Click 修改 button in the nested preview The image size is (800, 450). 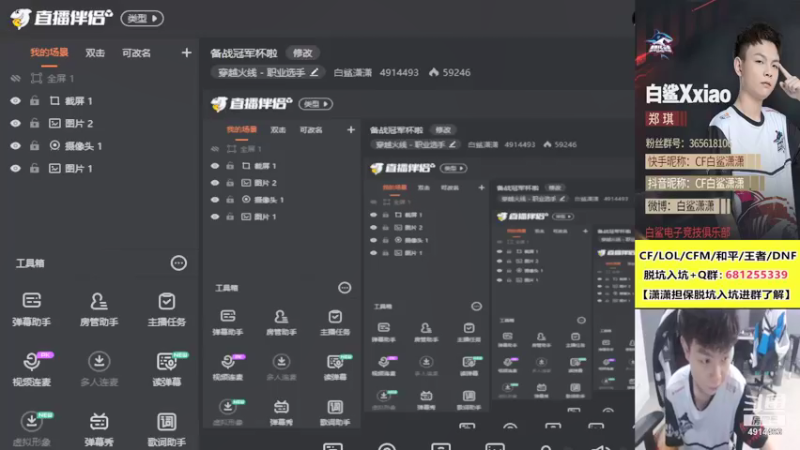coord(443,130)
